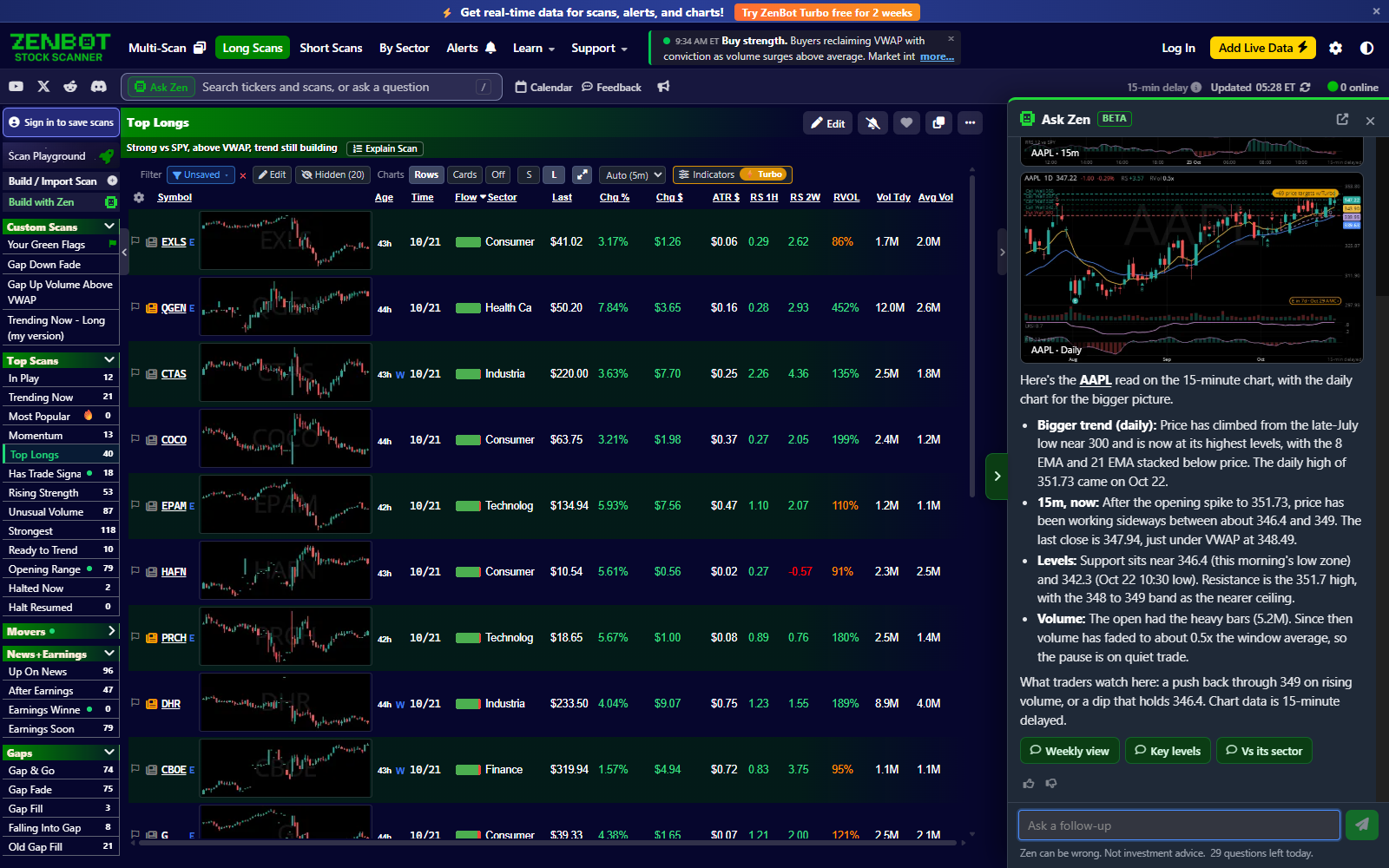
Task: Toggle Turbo indicators switch
Action: 764,174
